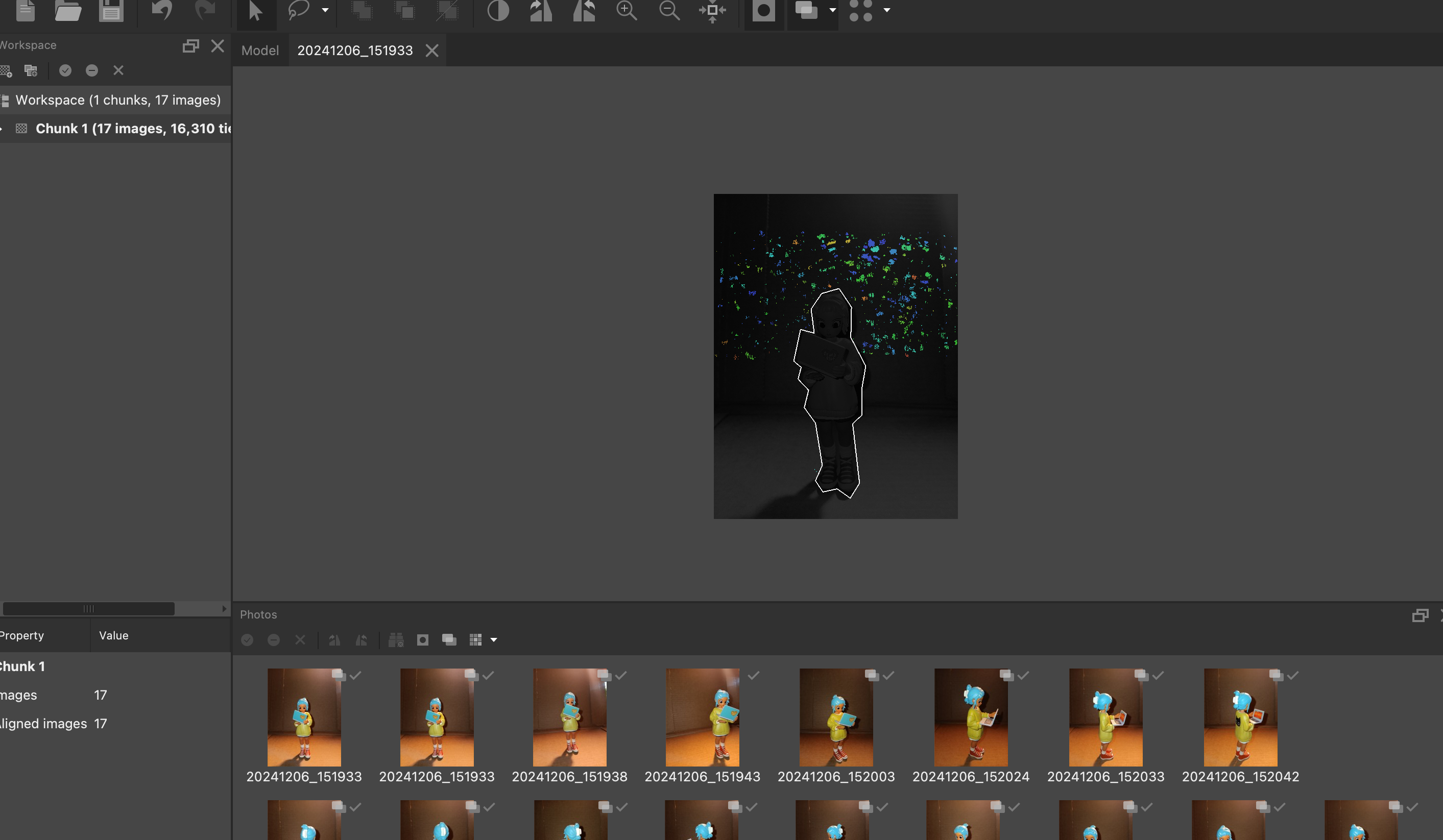Click the Add Selection to mask icon

pos(362,10)
